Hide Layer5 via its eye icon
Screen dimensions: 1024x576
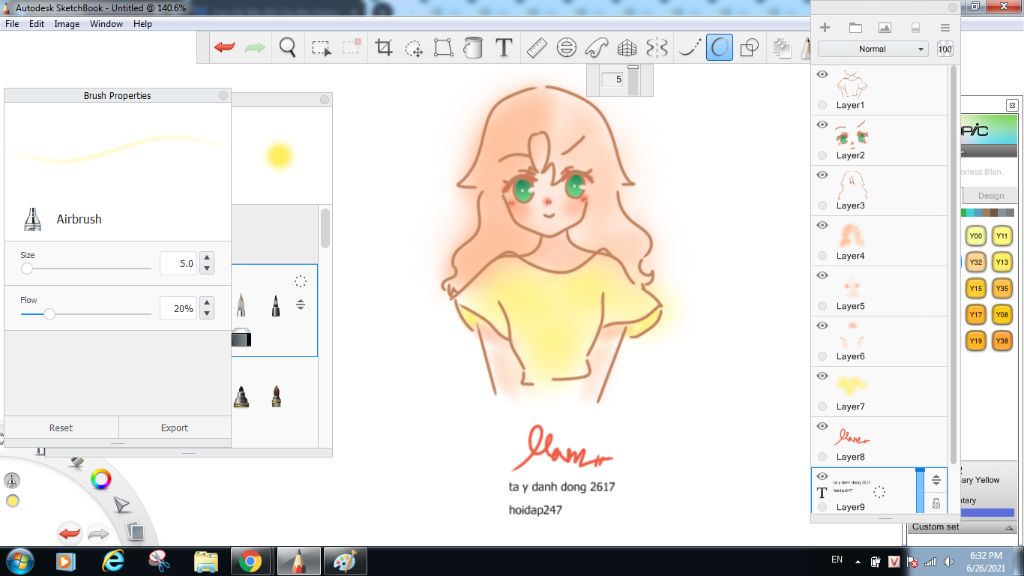click(x=822, y=276)
